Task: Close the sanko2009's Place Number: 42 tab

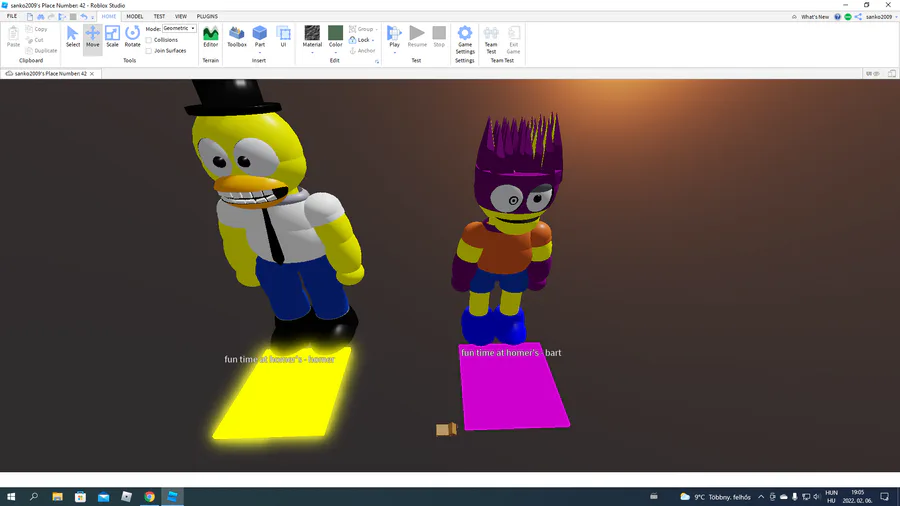Action: point(92,73)
